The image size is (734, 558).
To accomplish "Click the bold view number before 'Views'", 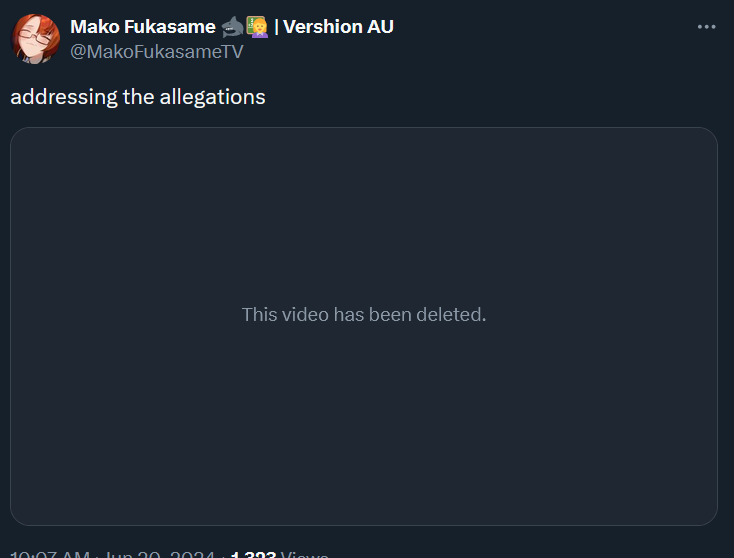I will (253, 554).
